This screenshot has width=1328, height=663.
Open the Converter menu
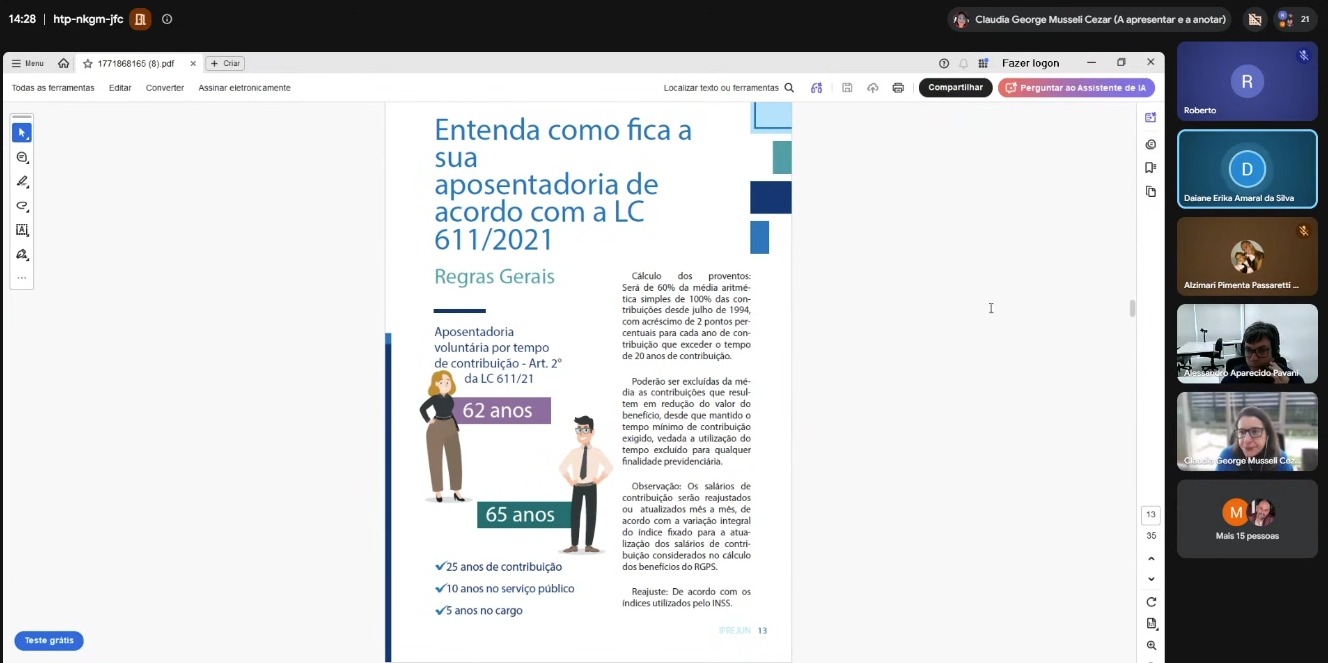[165, 88]
